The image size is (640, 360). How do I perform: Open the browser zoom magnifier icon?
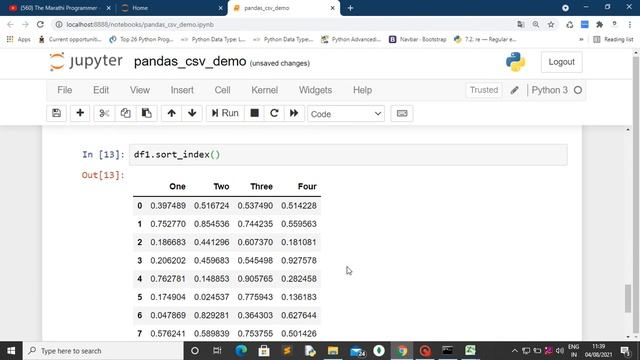(x=536, y=24)
